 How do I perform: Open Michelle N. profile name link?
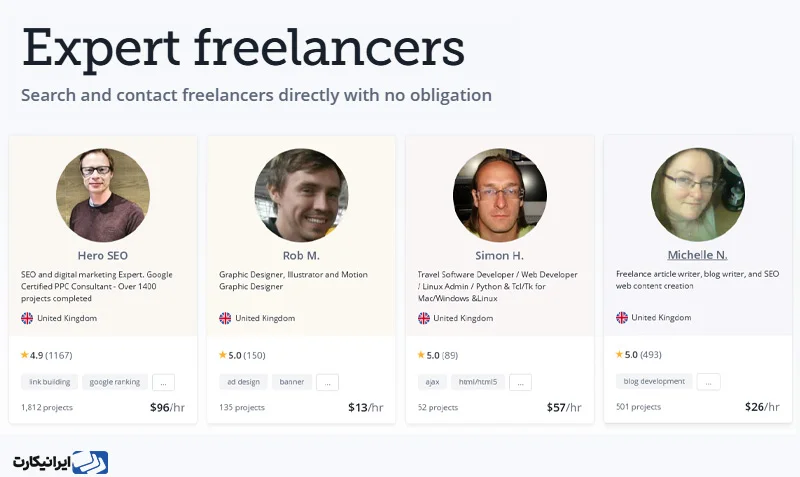tap(697, 255)
